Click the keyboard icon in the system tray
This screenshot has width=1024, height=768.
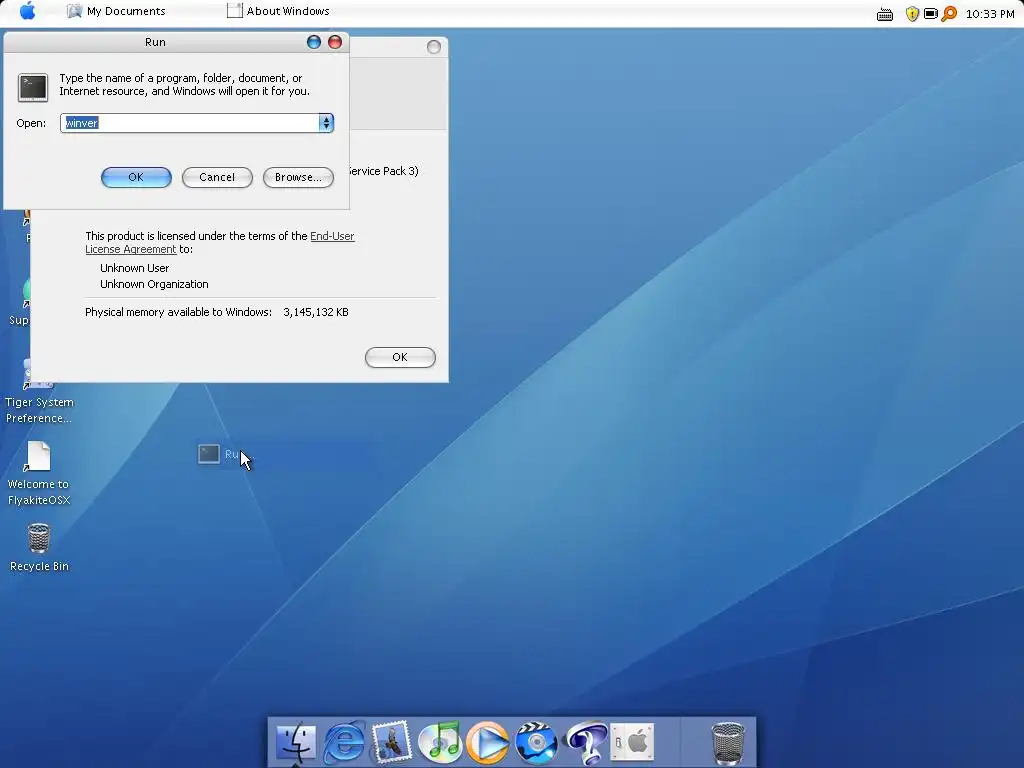pos(885,14)
